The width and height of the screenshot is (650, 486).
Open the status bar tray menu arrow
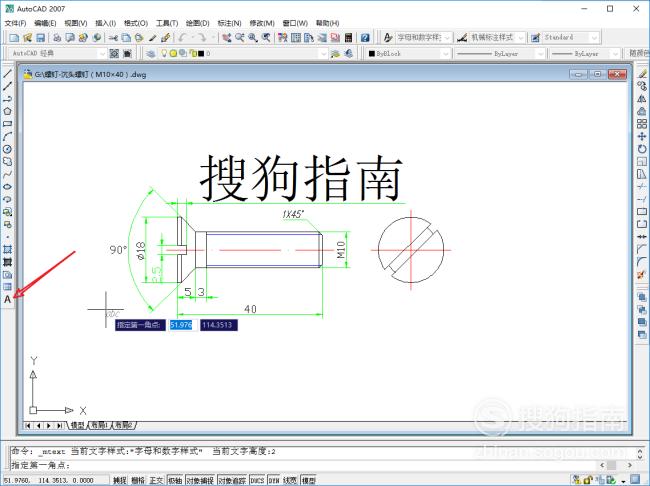(623, 481)
